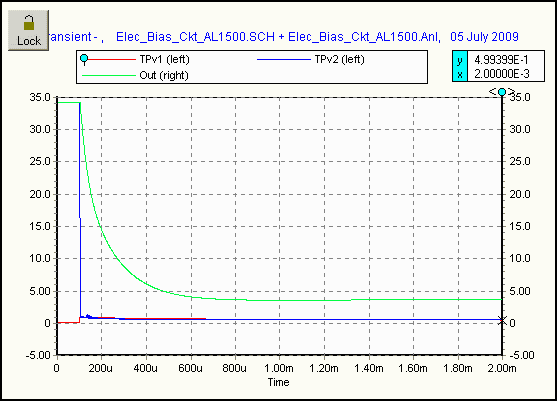Click the 200u tick label on the time axis
Image resolution: width=557 pixels, height=401 pixels.
pyautogui.click(x=101, y=368)
